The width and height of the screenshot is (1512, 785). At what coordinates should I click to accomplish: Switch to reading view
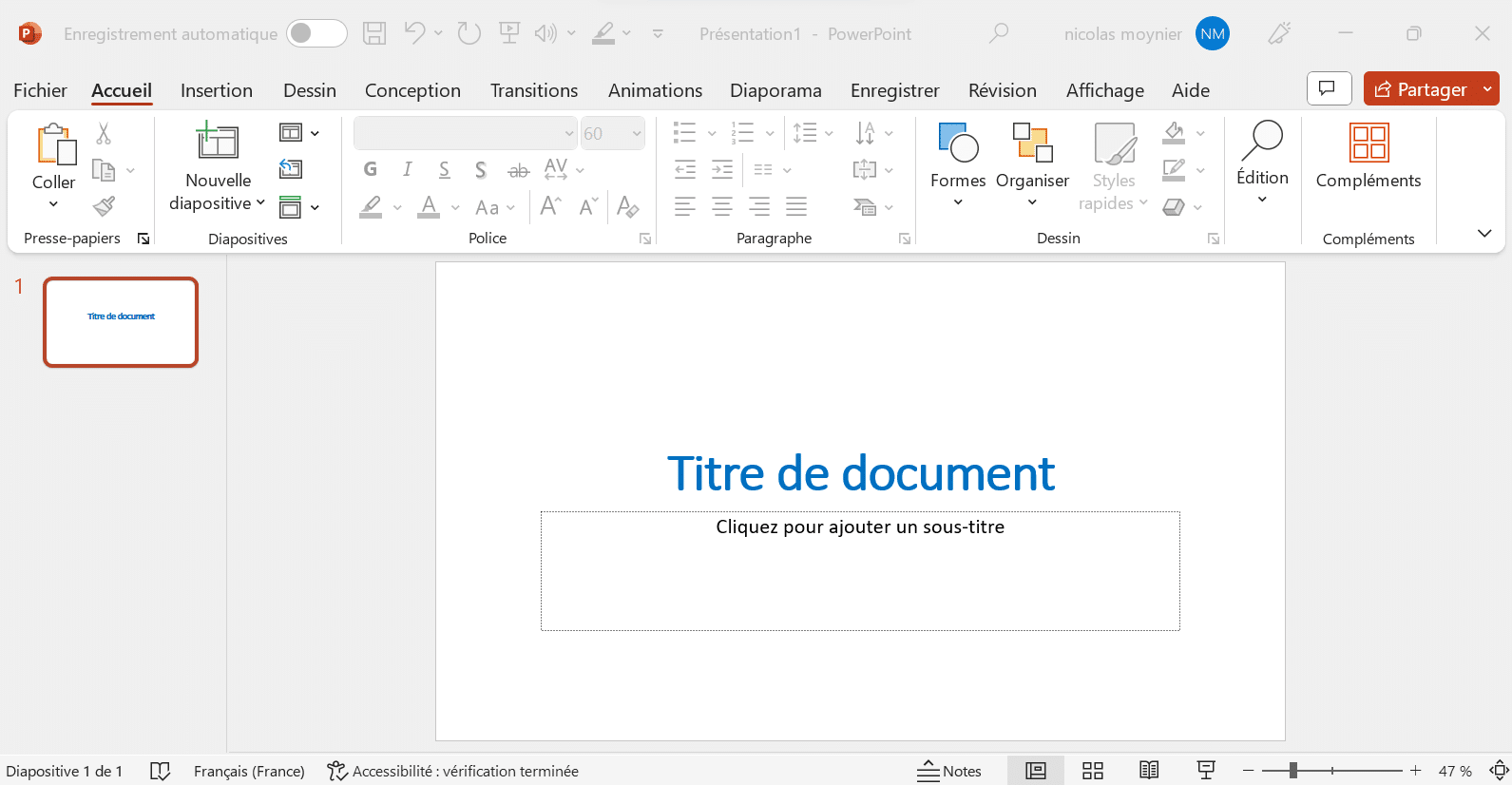[1149, 771]
